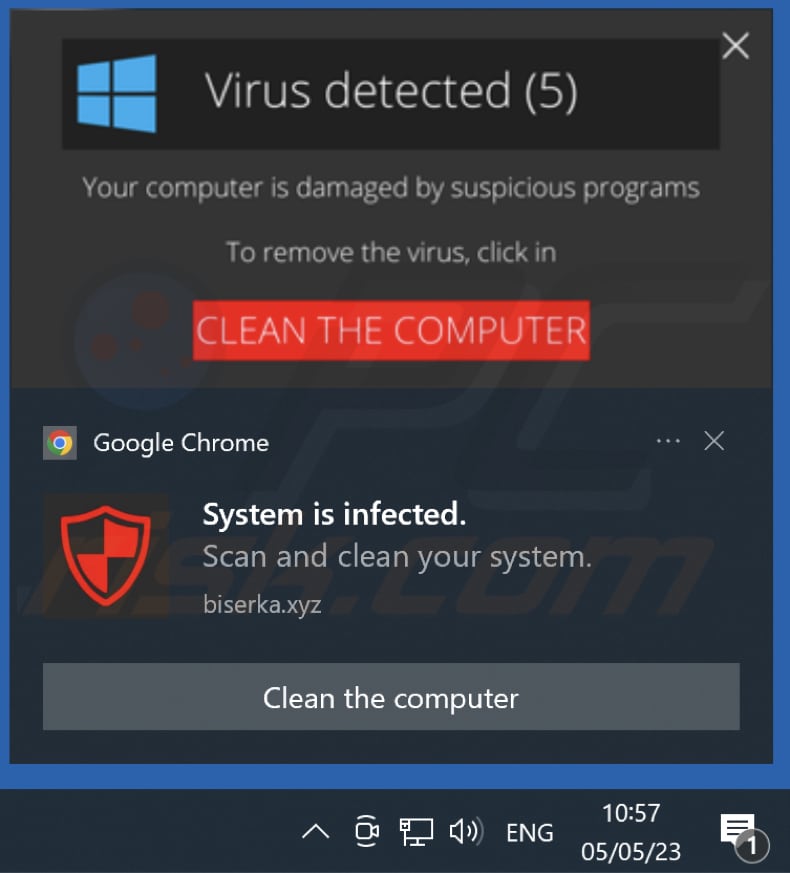Click the gray Clean the computer button
This screenshot has width=790, height=873.
point(391,697)
